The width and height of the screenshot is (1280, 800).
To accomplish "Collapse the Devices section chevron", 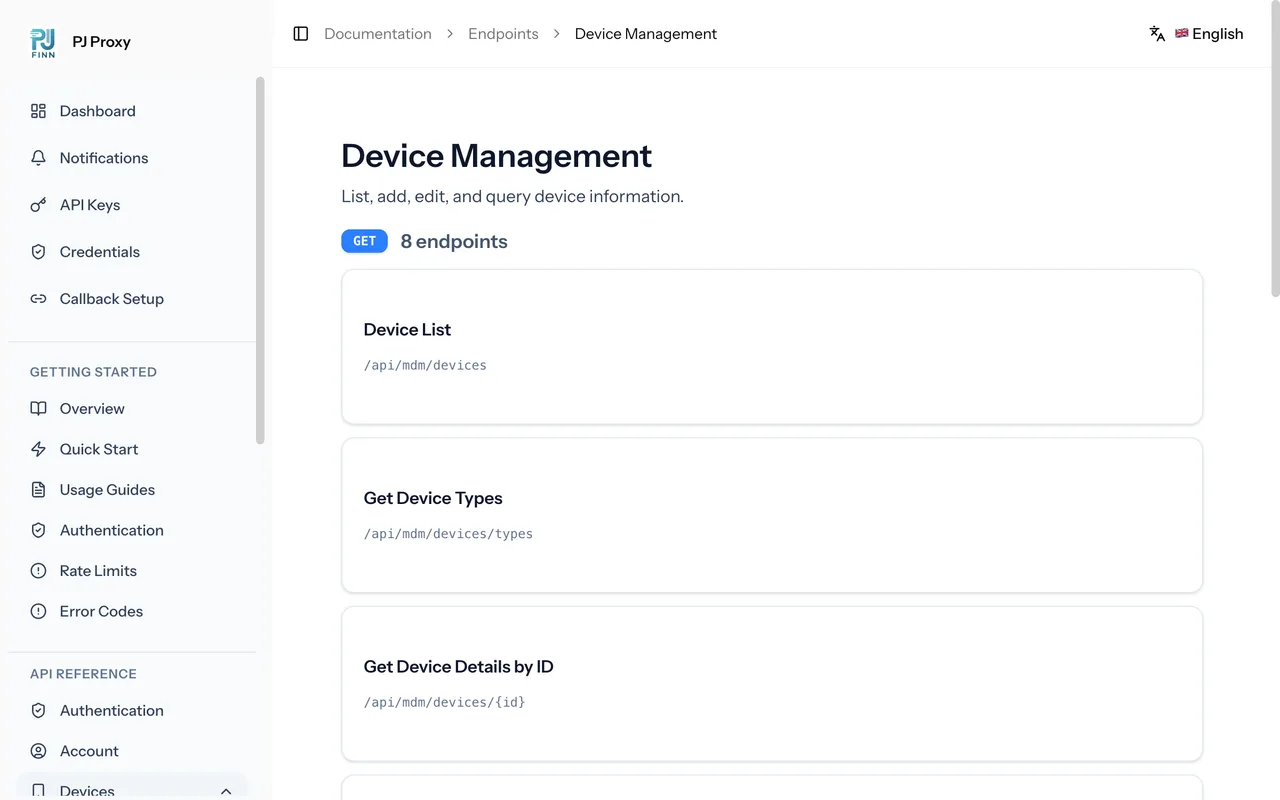I will coord(226,791).
